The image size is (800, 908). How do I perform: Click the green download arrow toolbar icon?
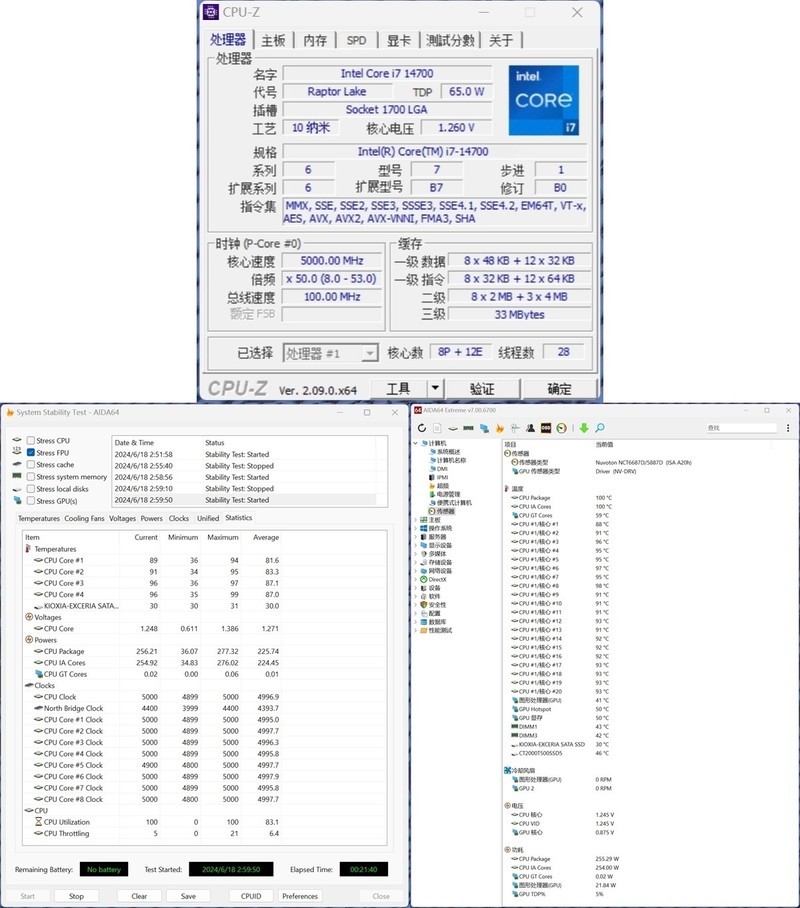(x=584, y=428)
